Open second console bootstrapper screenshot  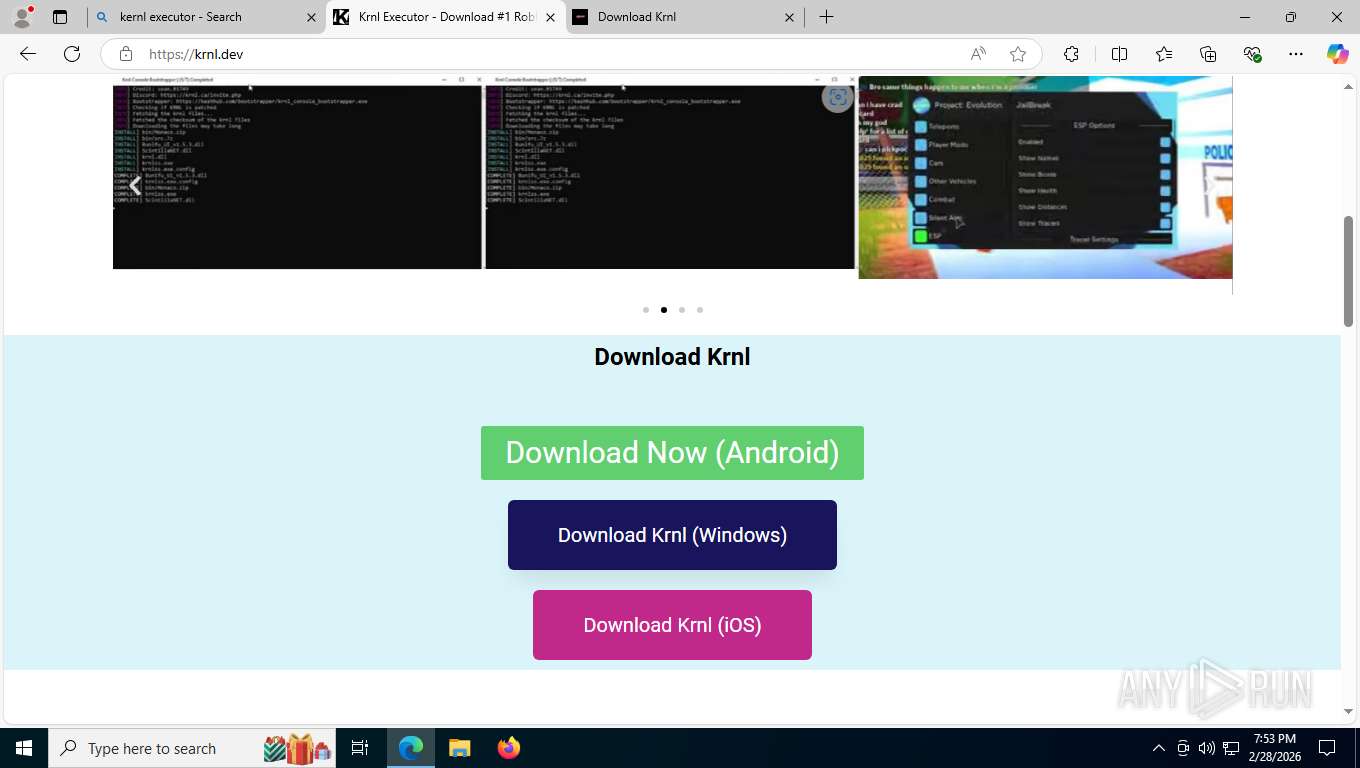(670, 172)
